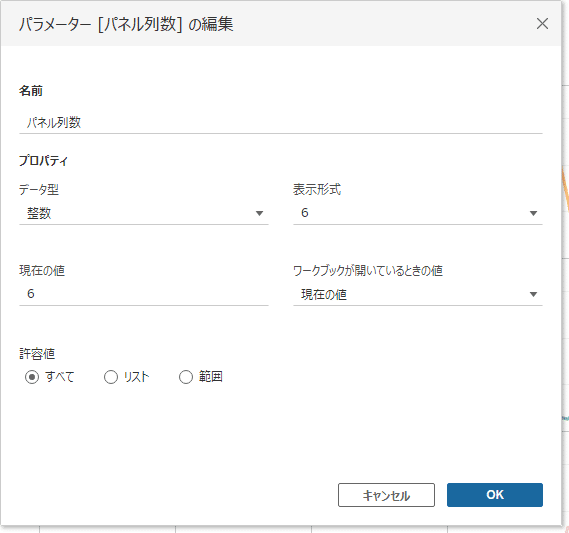Select the すべて radio button
The width and height of the screenshot is (569, 533).
[32, 377]
